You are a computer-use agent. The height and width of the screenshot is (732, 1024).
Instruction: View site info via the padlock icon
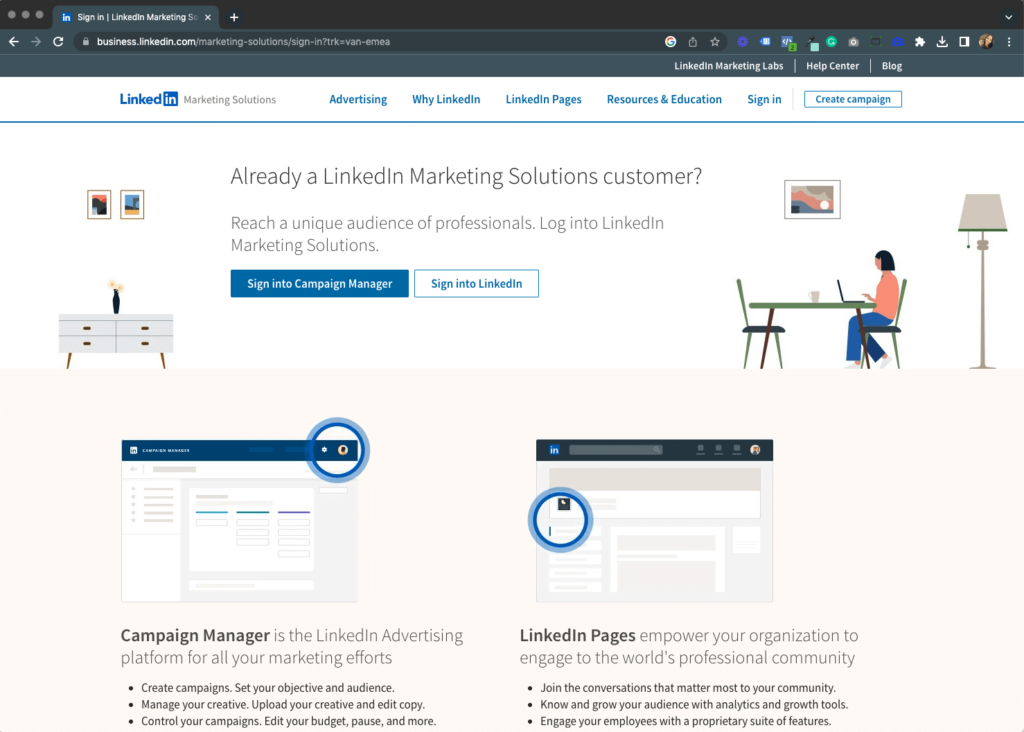86,42
